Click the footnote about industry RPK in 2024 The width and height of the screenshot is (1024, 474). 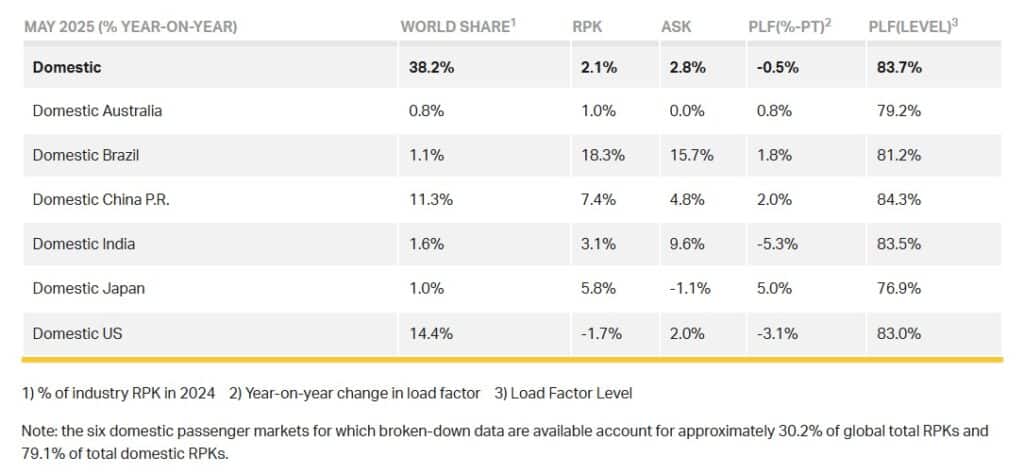point(118,393)
